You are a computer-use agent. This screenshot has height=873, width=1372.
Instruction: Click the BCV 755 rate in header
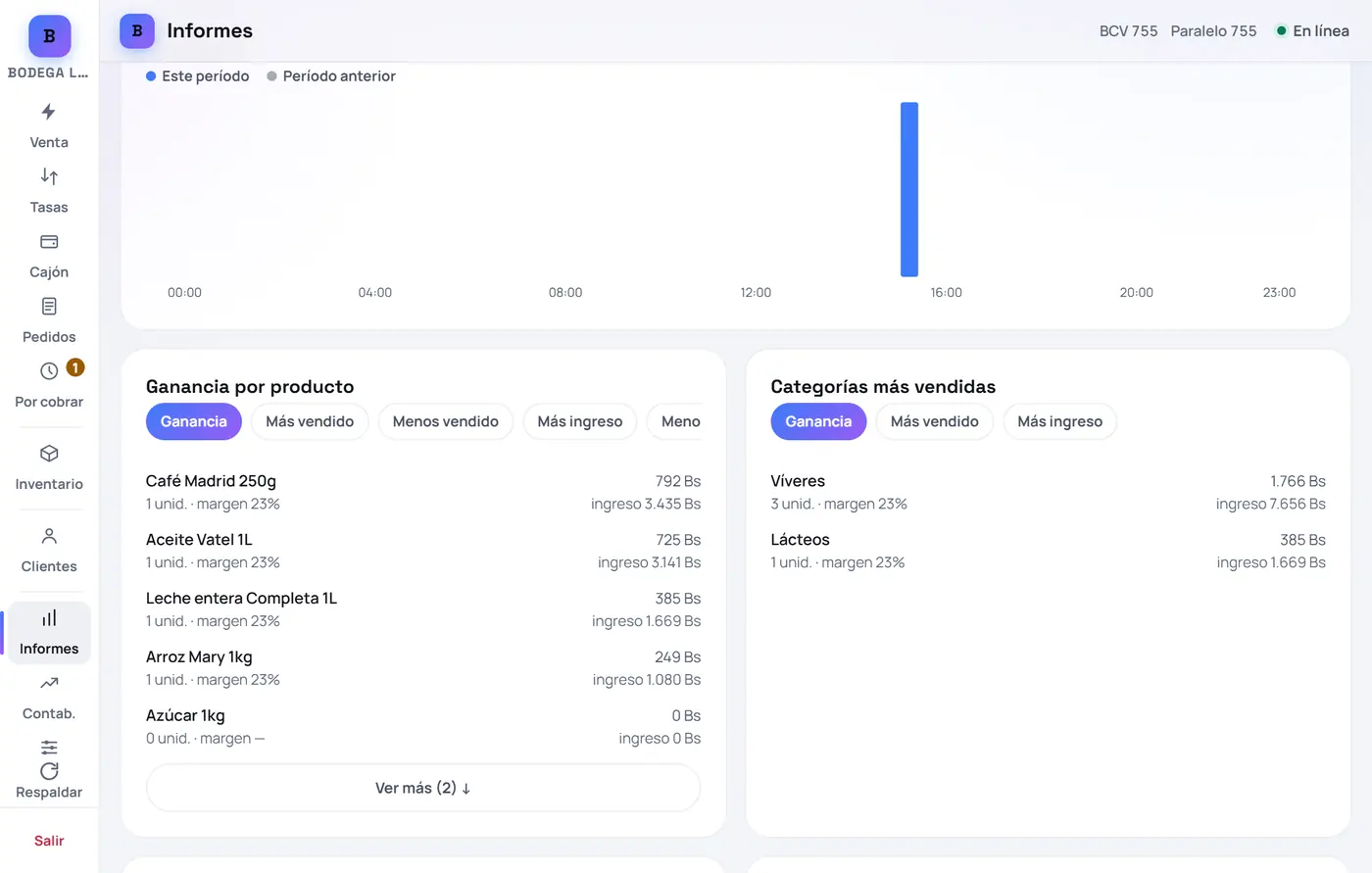(x=1129, y=31)
